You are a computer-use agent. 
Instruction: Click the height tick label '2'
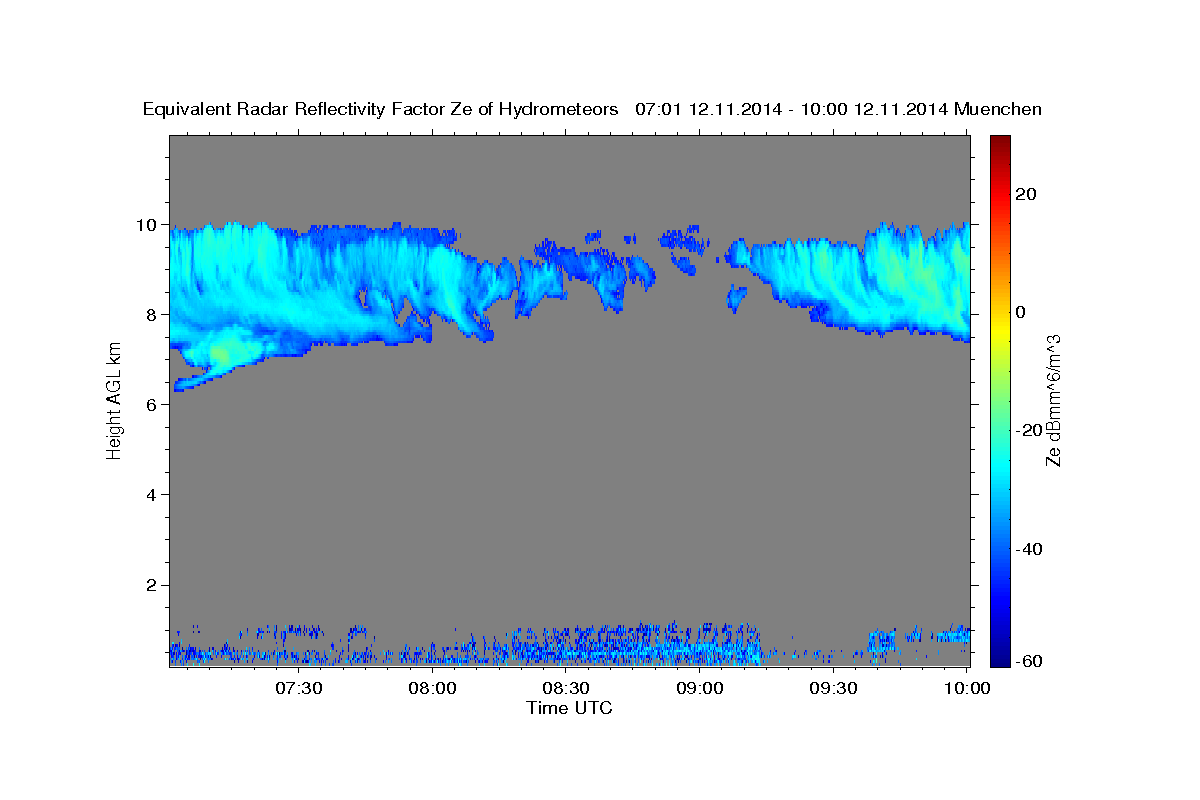click(x=152, y=585)
